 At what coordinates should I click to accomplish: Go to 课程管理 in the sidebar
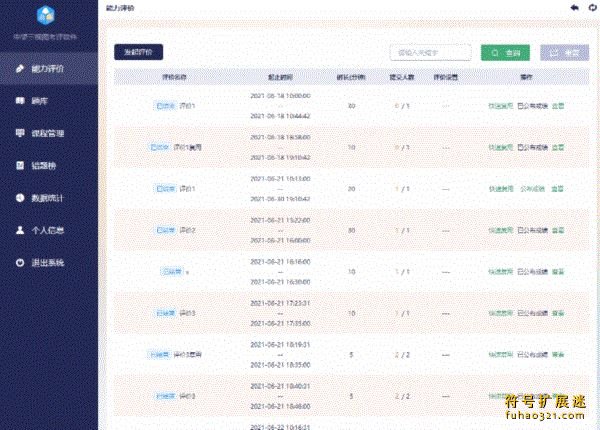(49, 133)
